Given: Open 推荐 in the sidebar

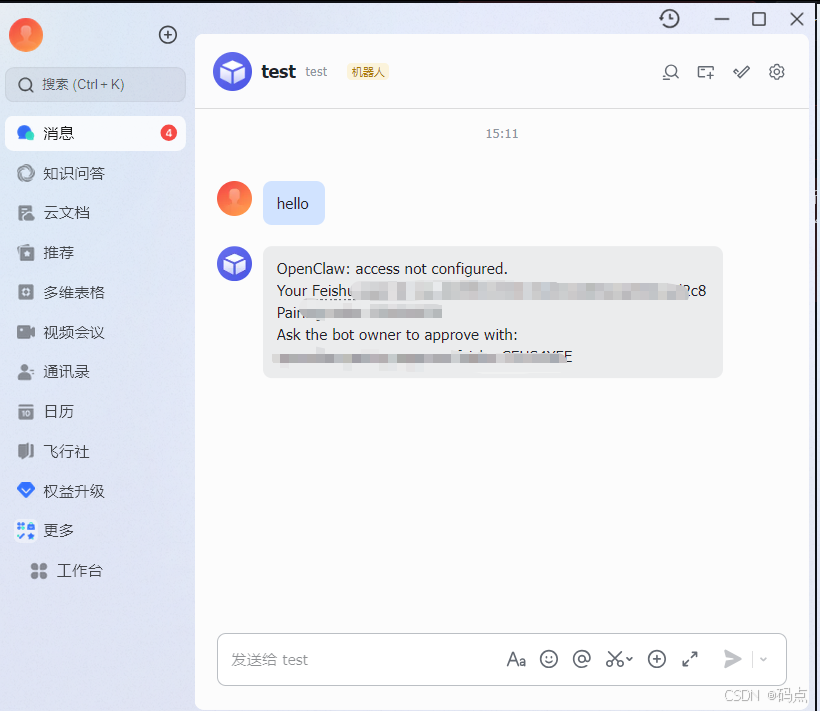Looking at the screenshot, I should point(95,253).
